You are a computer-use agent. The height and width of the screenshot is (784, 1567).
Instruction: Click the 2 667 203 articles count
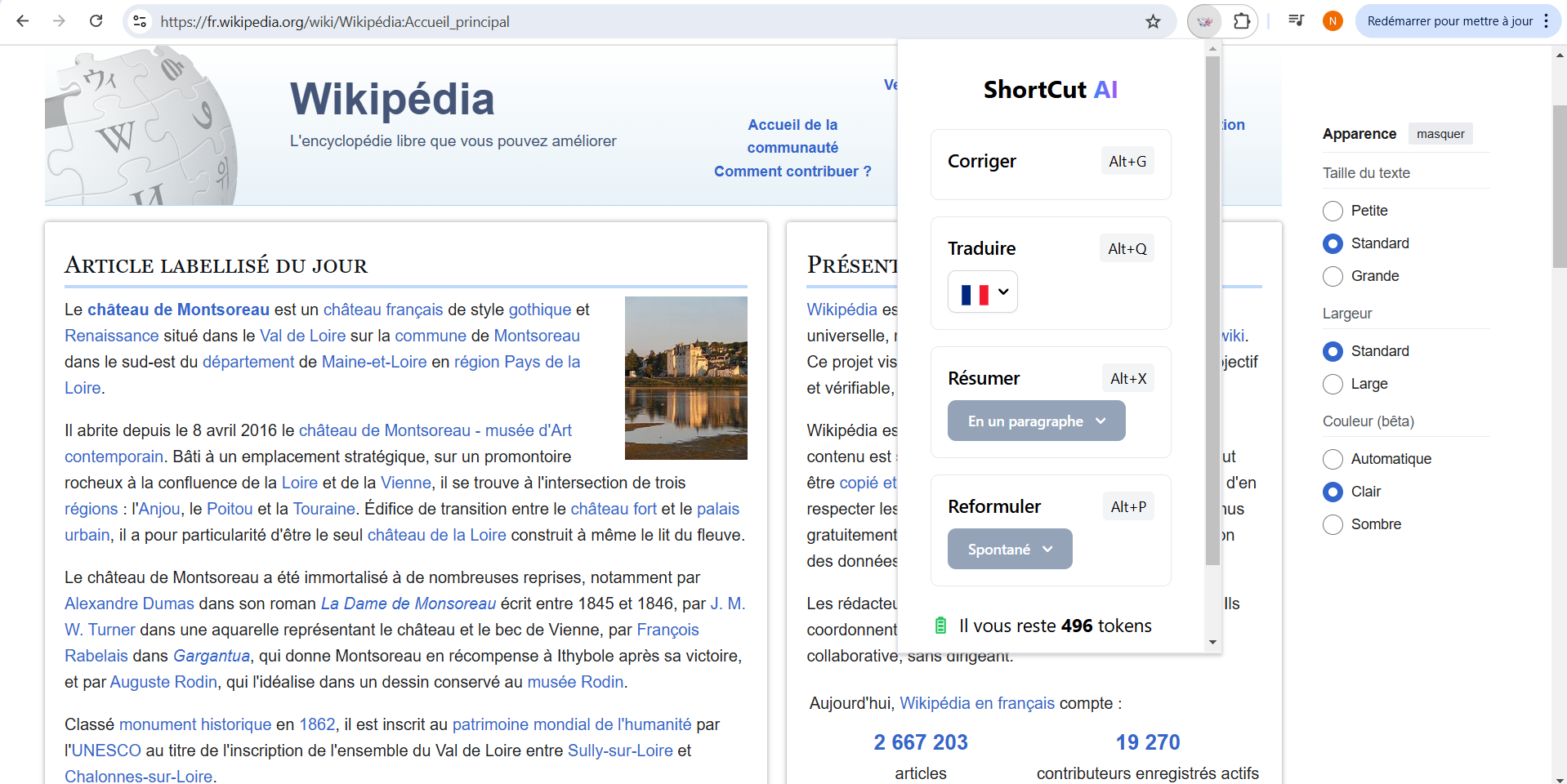[921, 742]
